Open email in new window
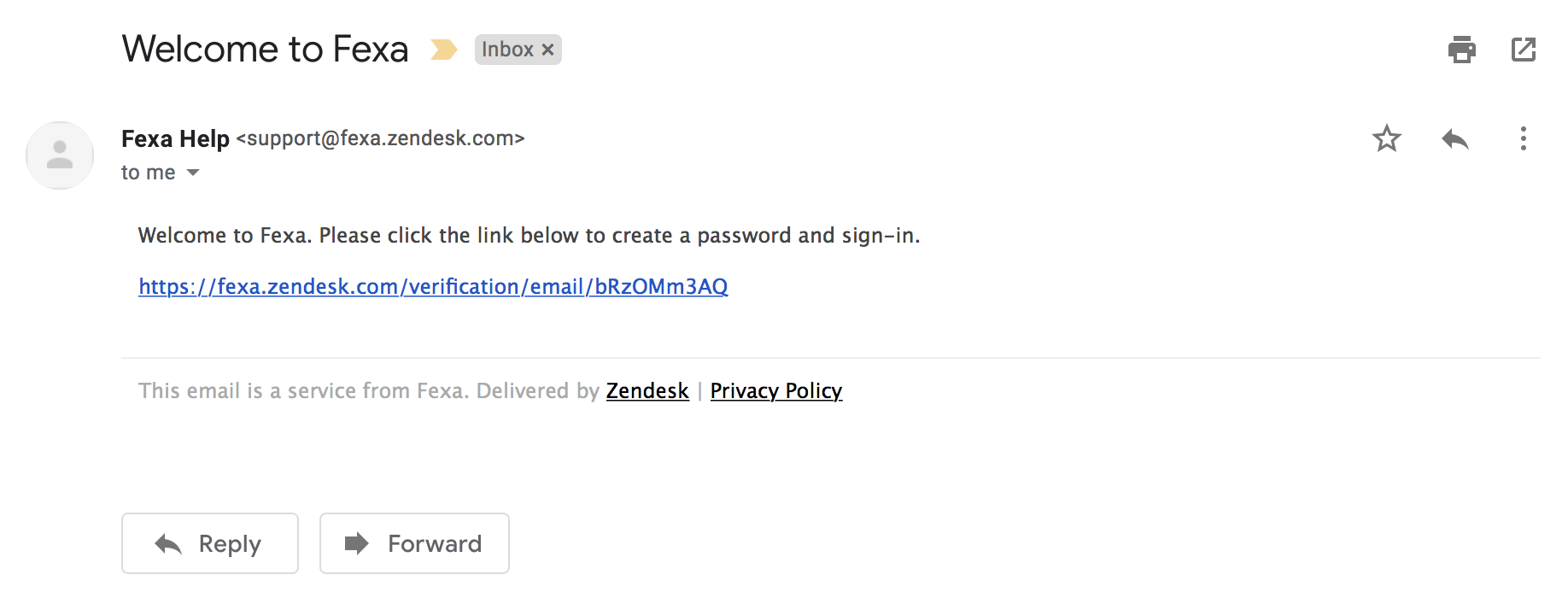 click(x=1523, y=50)
